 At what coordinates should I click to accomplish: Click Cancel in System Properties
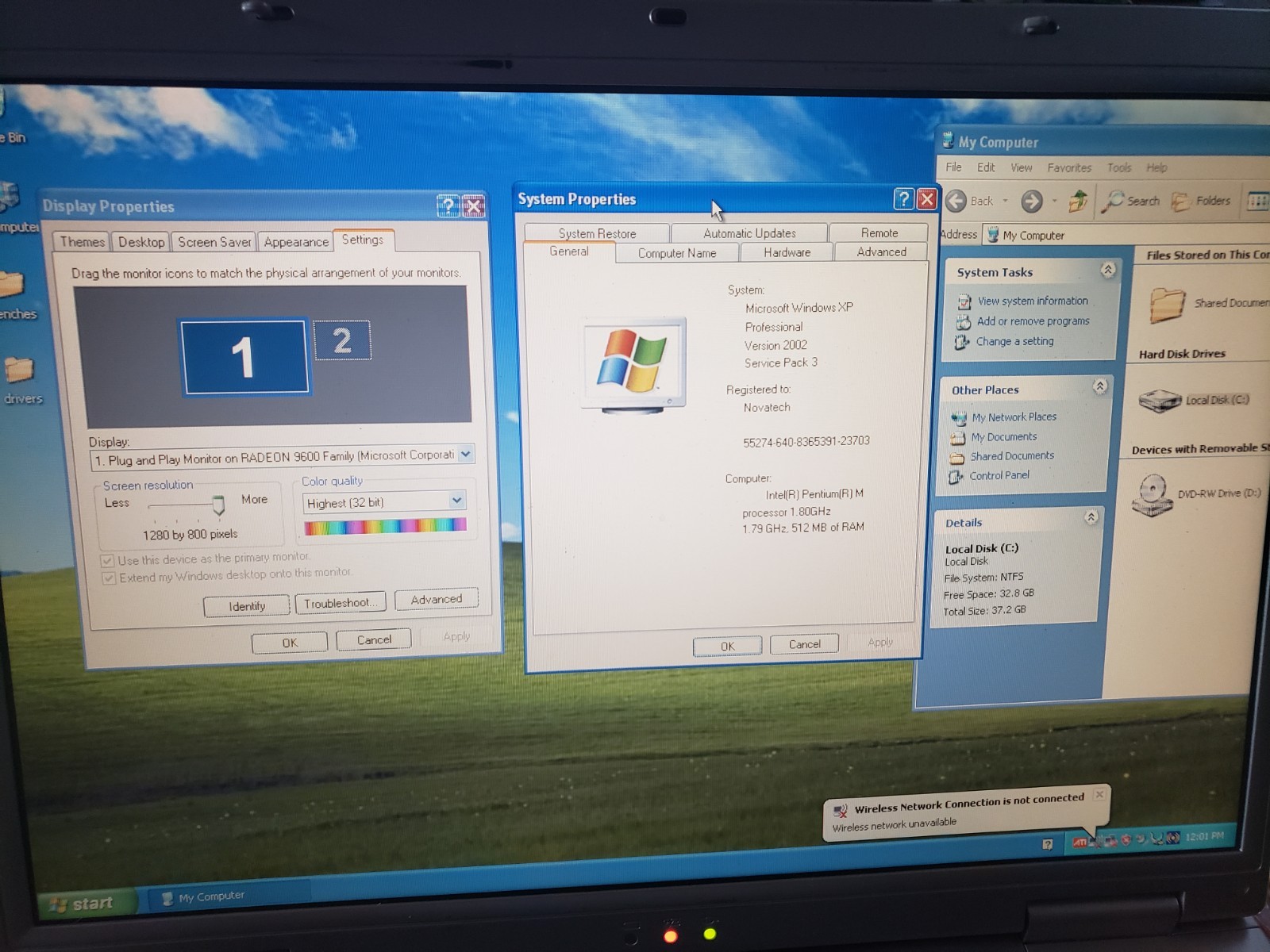(x=804, y=644)
